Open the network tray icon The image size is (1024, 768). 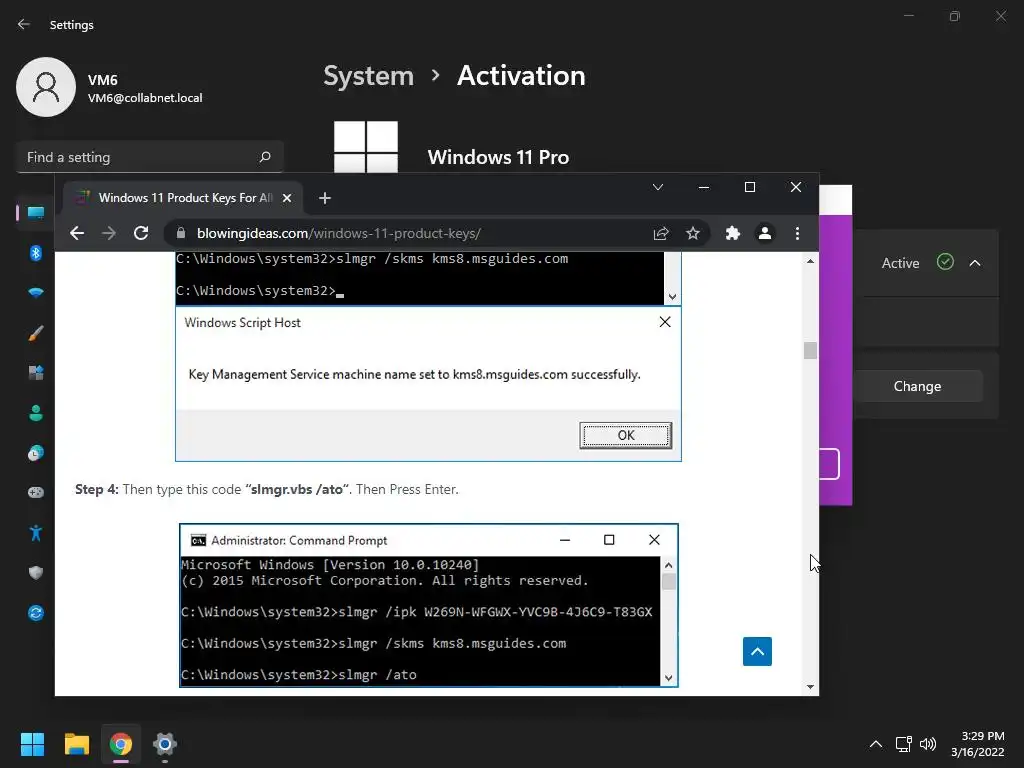click(904, 744)
